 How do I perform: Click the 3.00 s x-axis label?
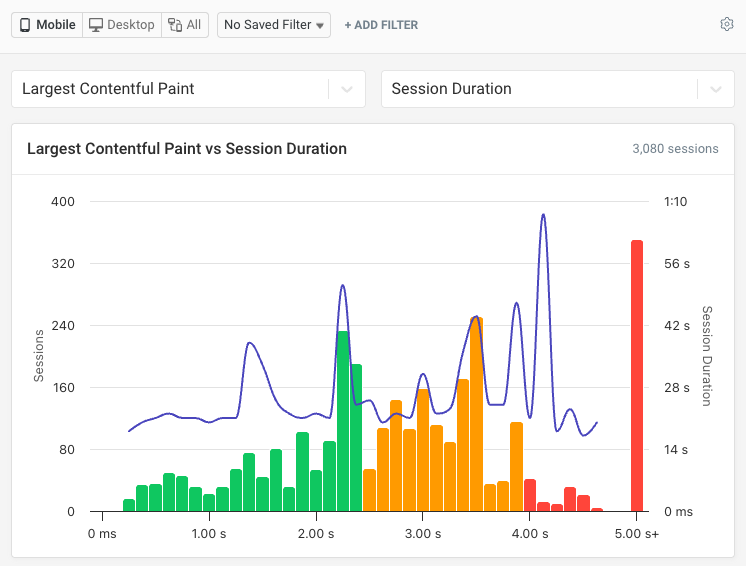point(423,534)
